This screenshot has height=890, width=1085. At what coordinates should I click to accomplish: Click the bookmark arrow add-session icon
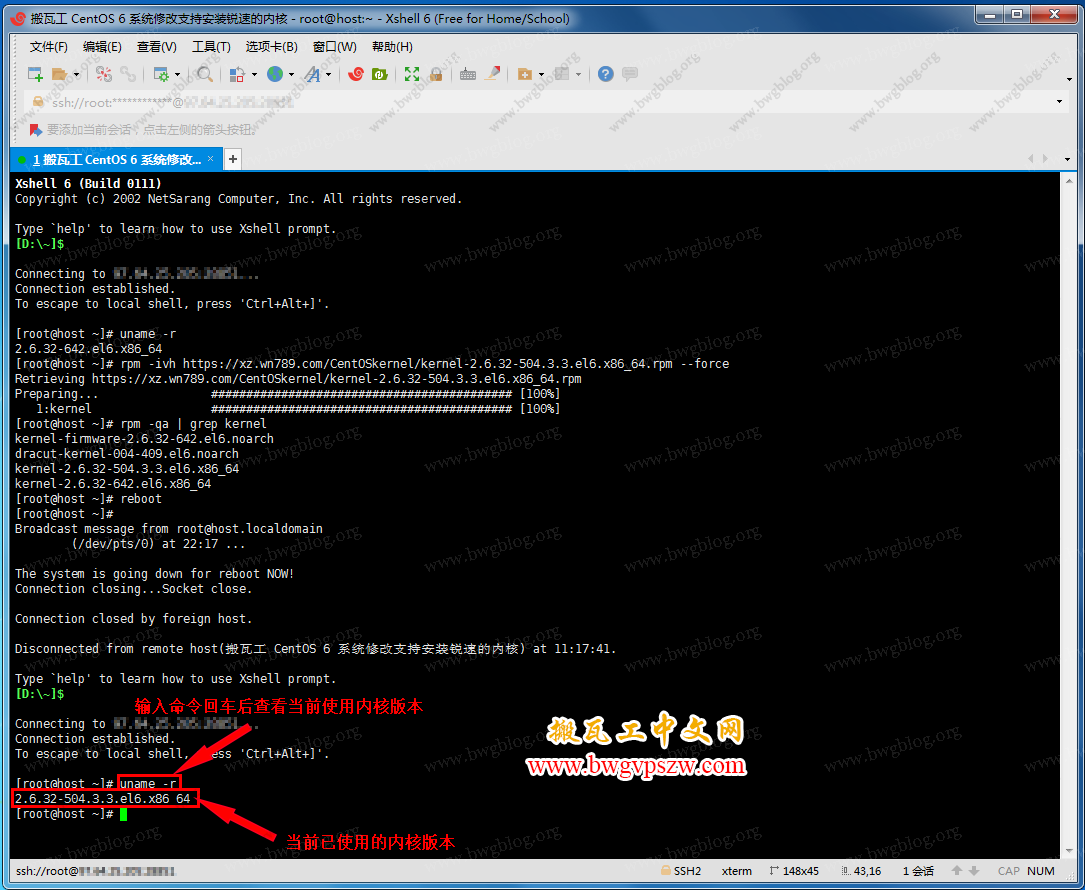[35, 129]
